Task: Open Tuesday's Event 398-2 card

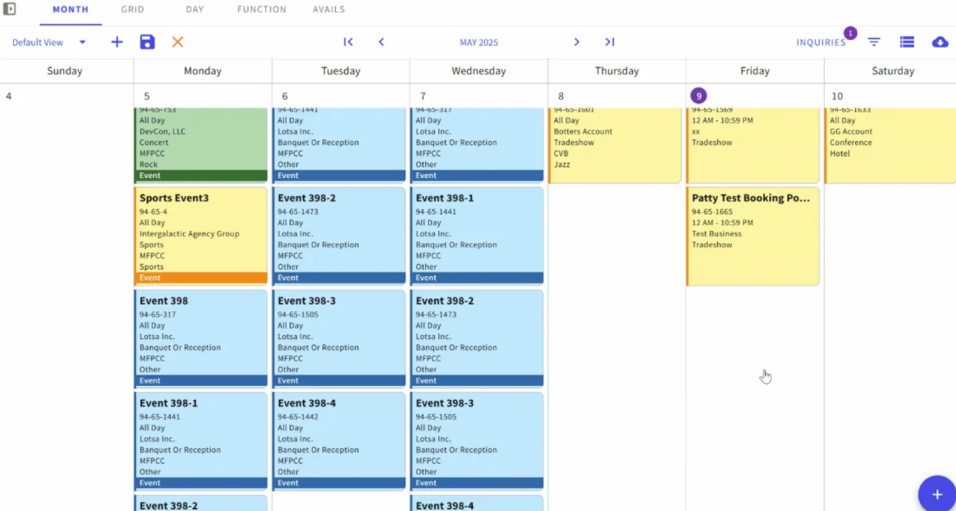Action: coord(339,235)
